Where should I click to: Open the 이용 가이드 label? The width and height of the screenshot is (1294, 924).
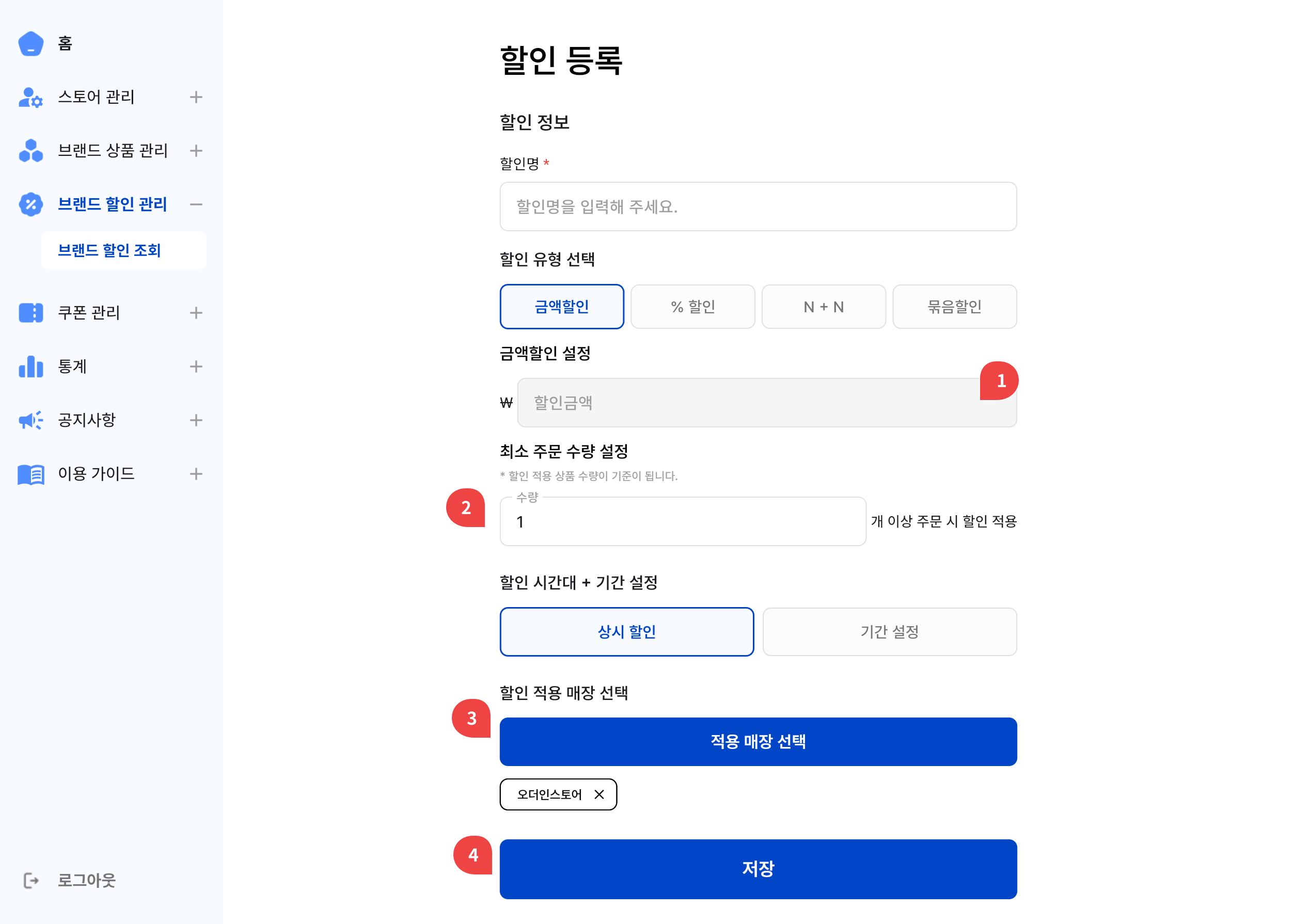pyautogui.click(x=96, y=474)
